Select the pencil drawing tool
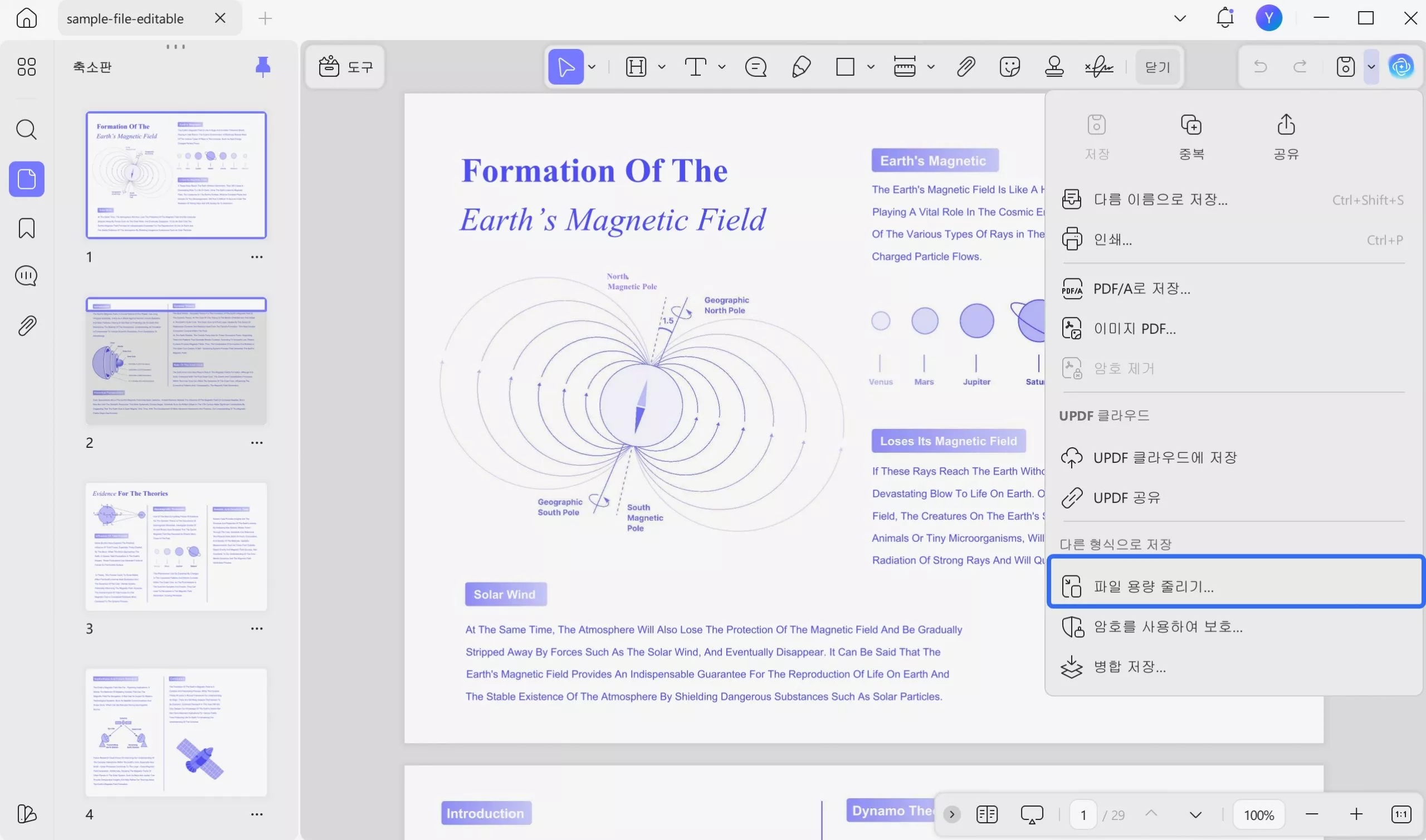The height and width of the screenshot is (840, 1426). pyautogui.click(x=801, y=67)
